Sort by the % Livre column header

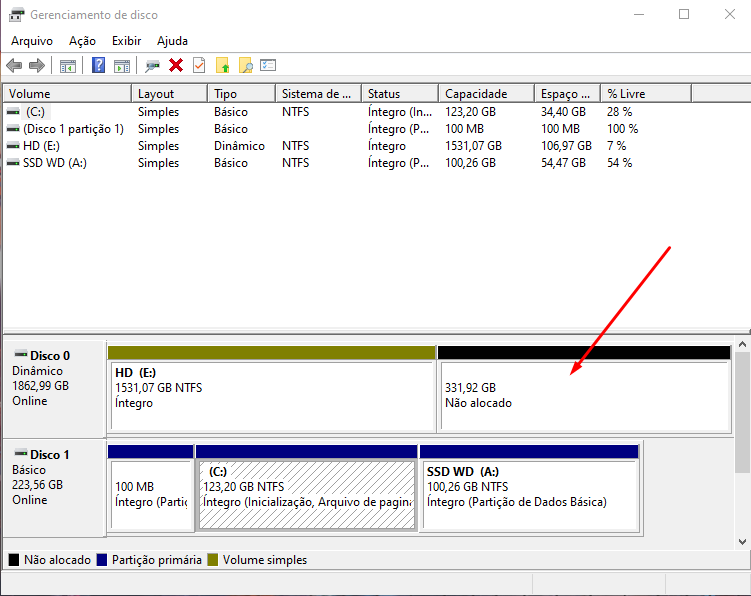[646, 93]
